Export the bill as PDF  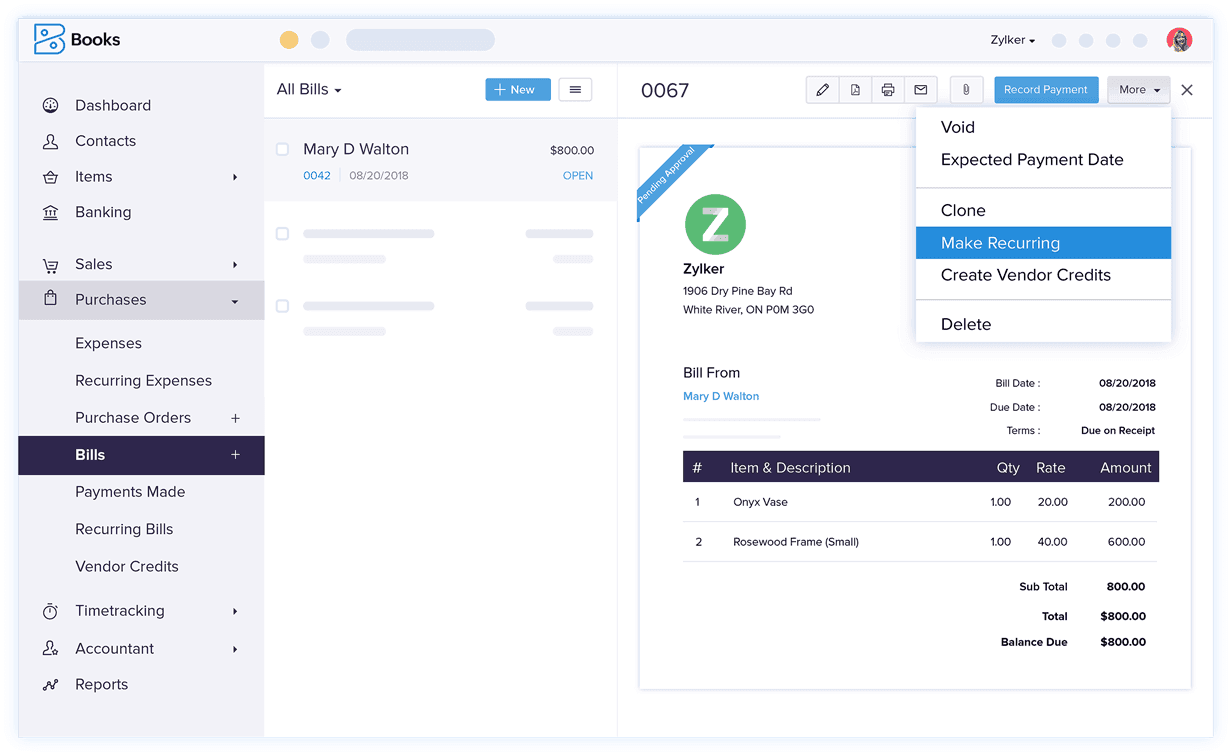(x=855, y=90)
